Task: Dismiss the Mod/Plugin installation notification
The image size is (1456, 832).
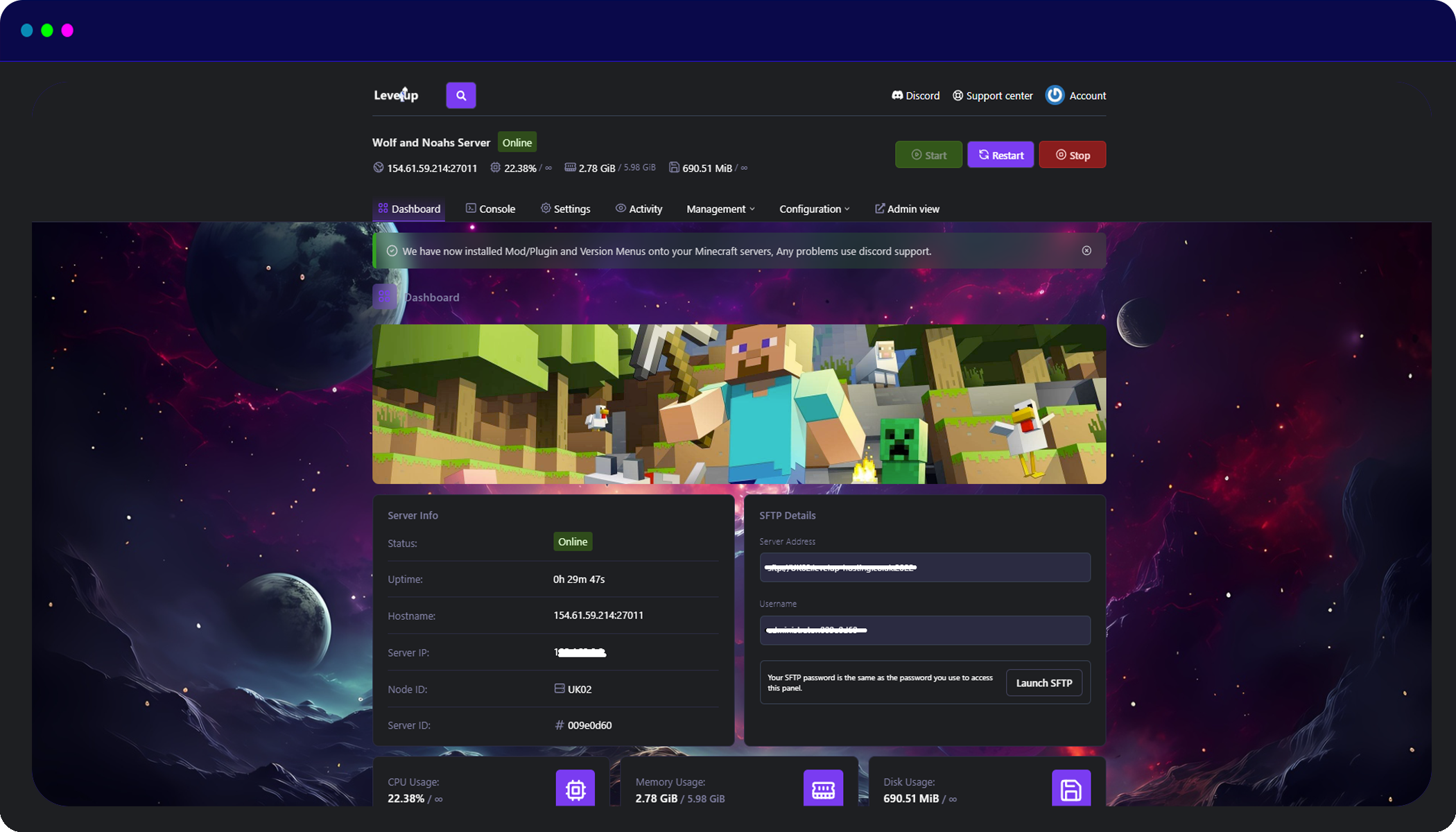Action: coord(1086,251)
